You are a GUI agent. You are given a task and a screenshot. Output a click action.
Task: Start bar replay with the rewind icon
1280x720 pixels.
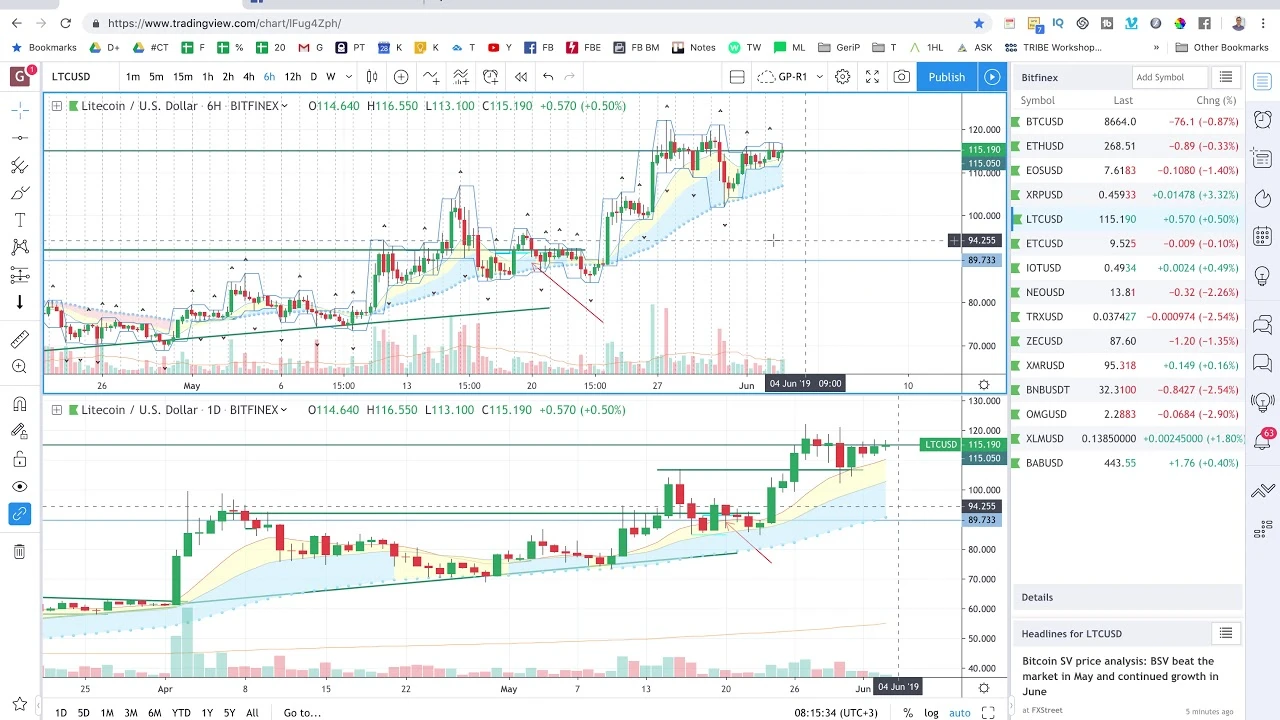tap(520, 77)
